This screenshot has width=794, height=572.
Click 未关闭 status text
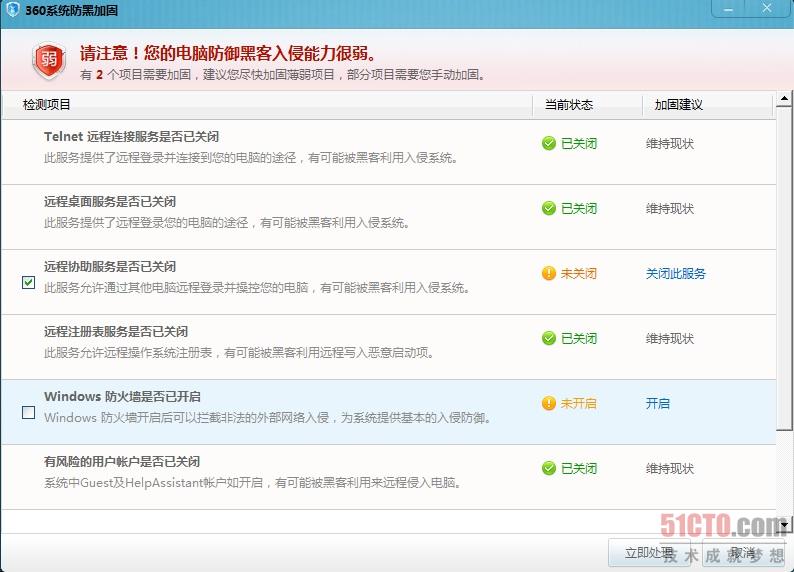coord(579,274)
